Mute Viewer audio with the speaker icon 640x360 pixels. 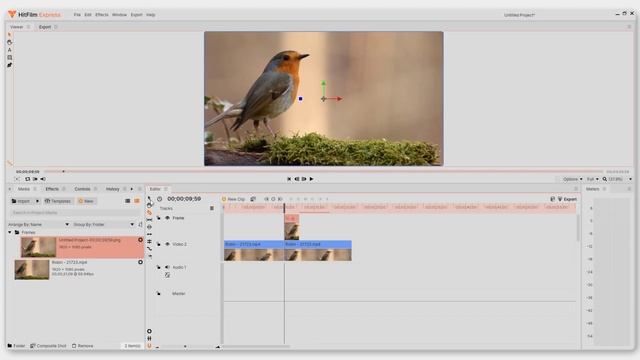point(43,179)
